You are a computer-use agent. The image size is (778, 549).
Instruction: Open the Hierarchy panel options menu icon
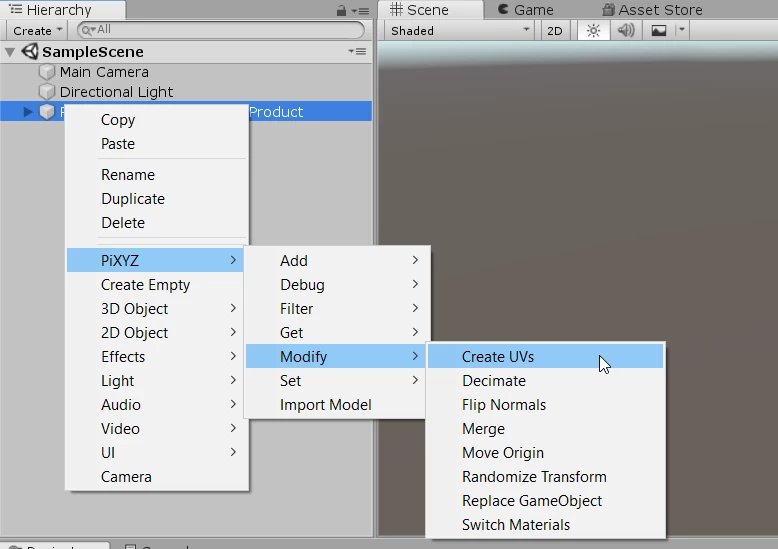[x=360, y=10]
